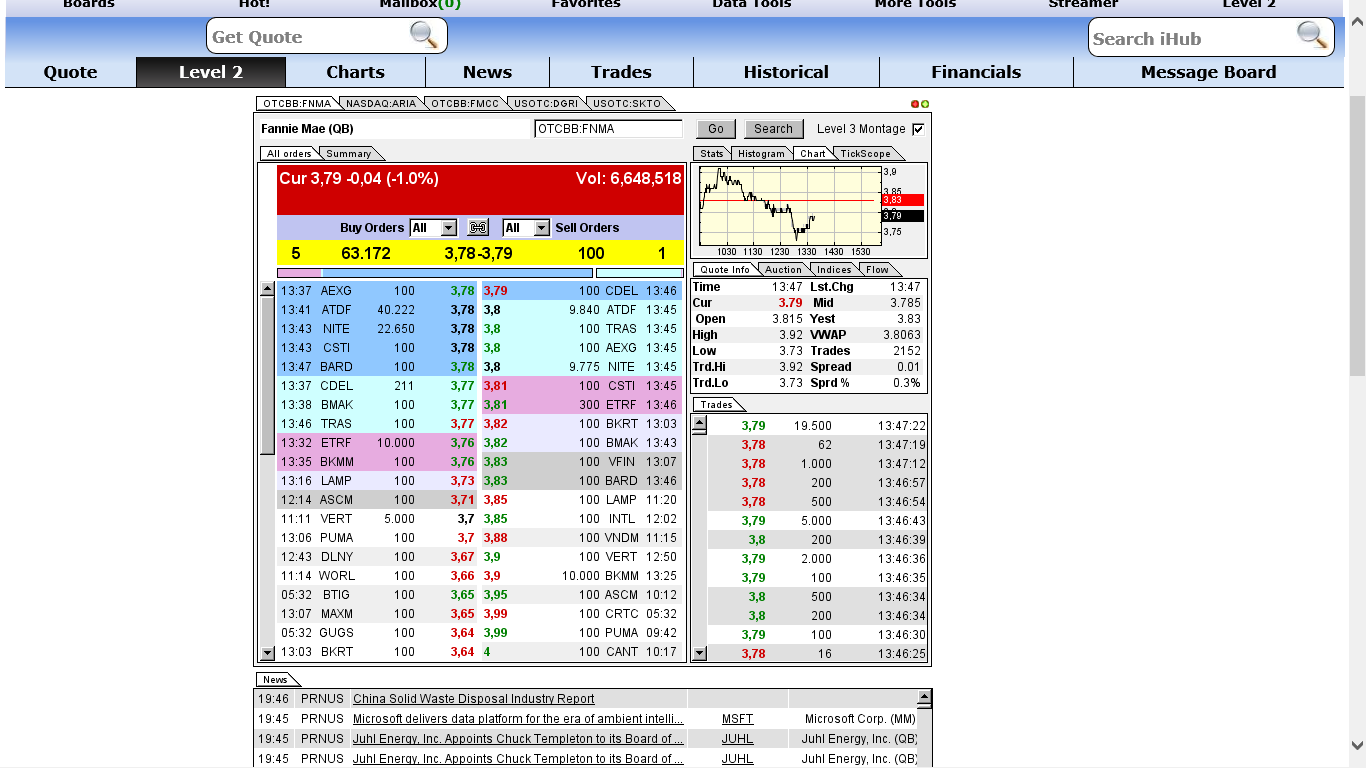Select the Quote Info tab
This screenshot has width=1366, height=768.
click(x=725, y=270)
